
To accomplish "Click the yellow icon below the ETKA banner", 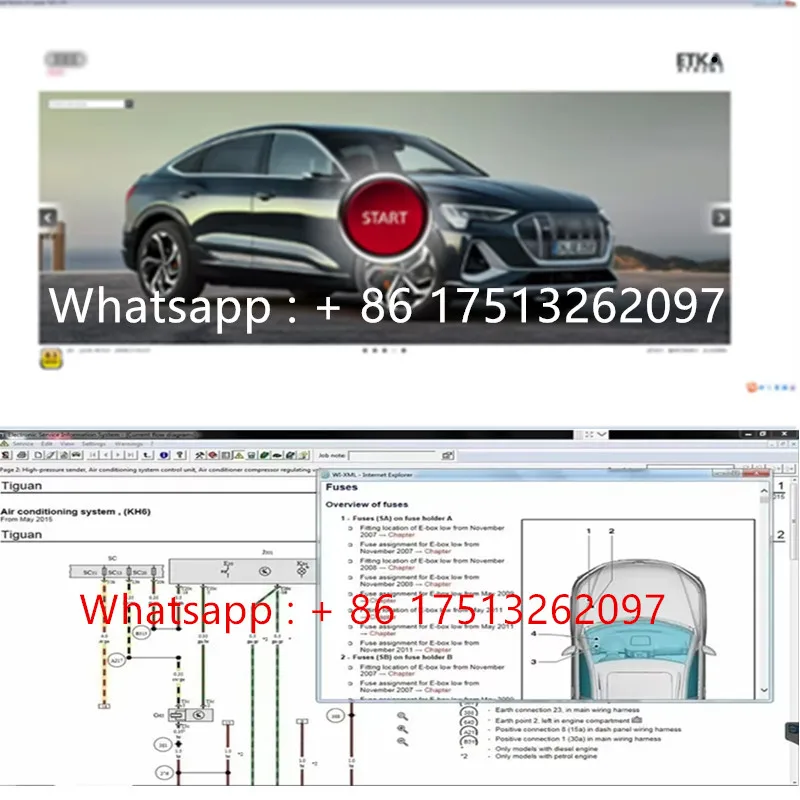I will coord(51,359).
